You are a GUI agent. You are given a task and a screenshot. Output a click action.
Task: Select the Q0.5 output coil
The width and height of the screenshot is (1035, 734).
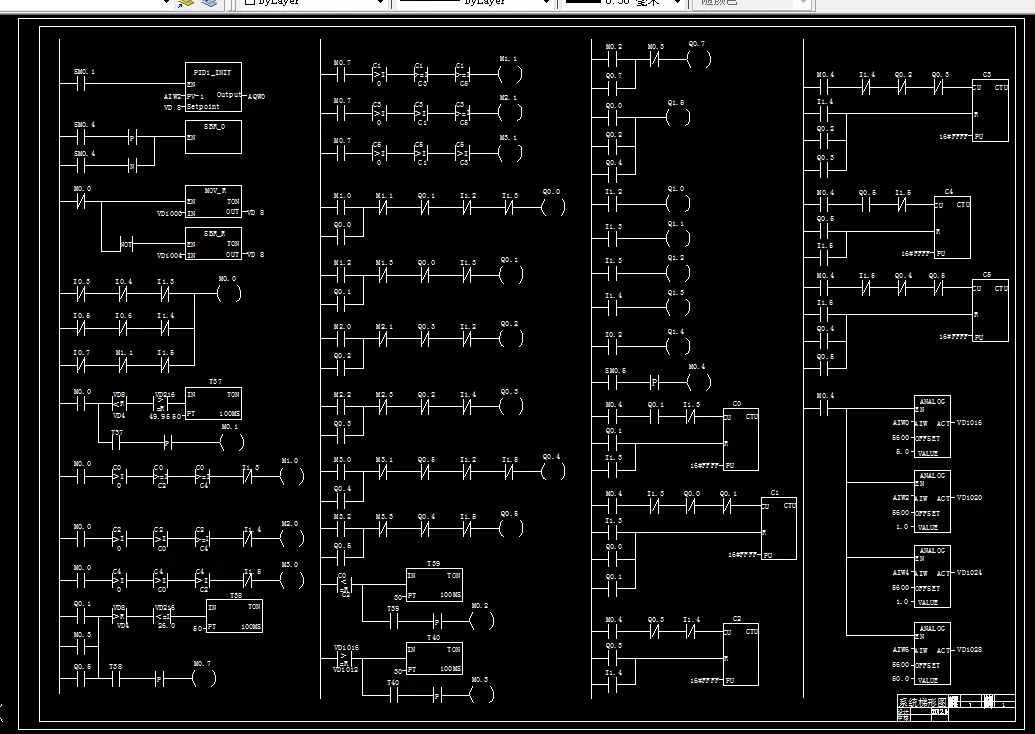(x=511, y=528)
